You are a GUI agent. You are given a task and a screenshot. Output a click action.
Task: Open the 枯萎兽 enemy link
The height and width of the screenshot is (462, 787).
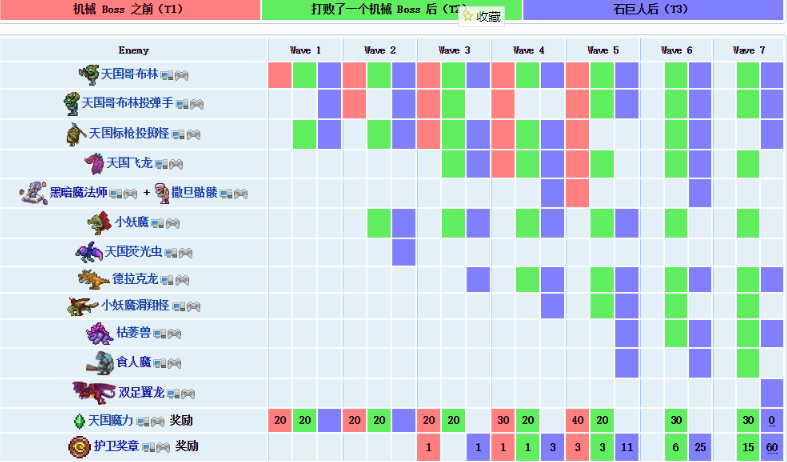tap(134, 332)
